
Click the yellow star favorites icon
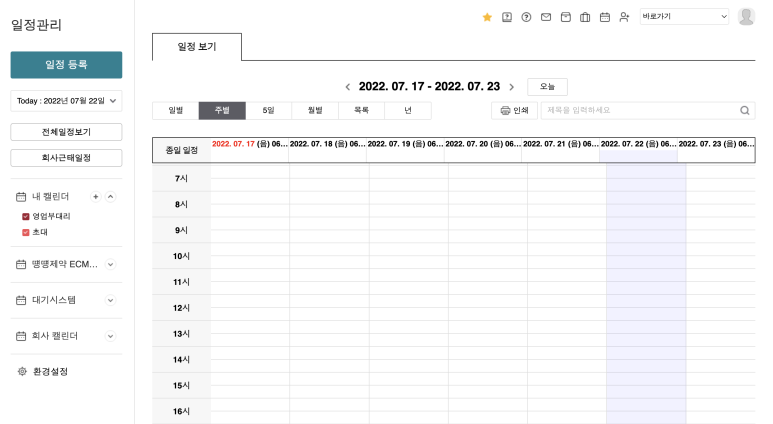tap(487, 17)
